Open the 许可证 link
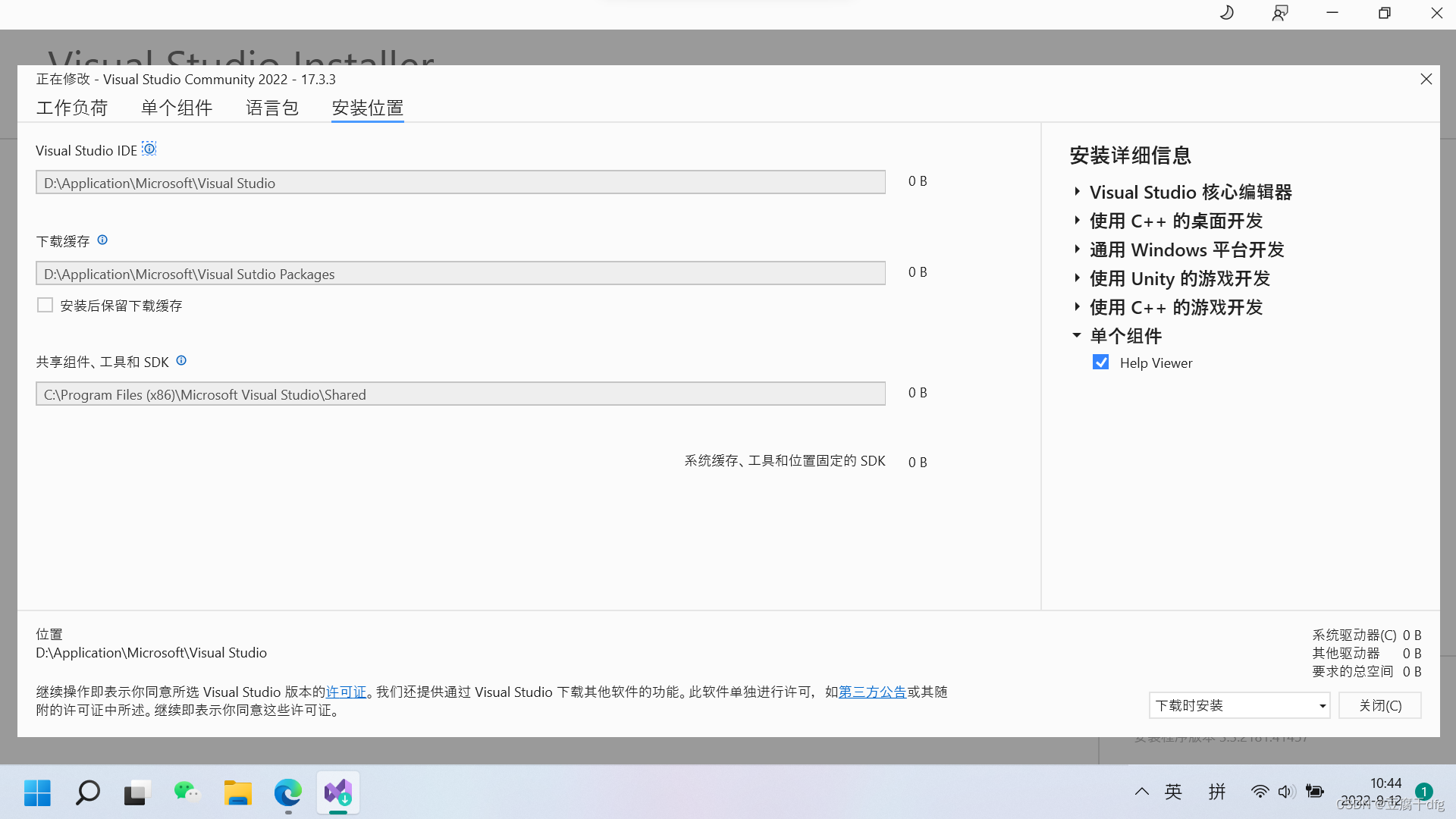 [x=345, y=692]
